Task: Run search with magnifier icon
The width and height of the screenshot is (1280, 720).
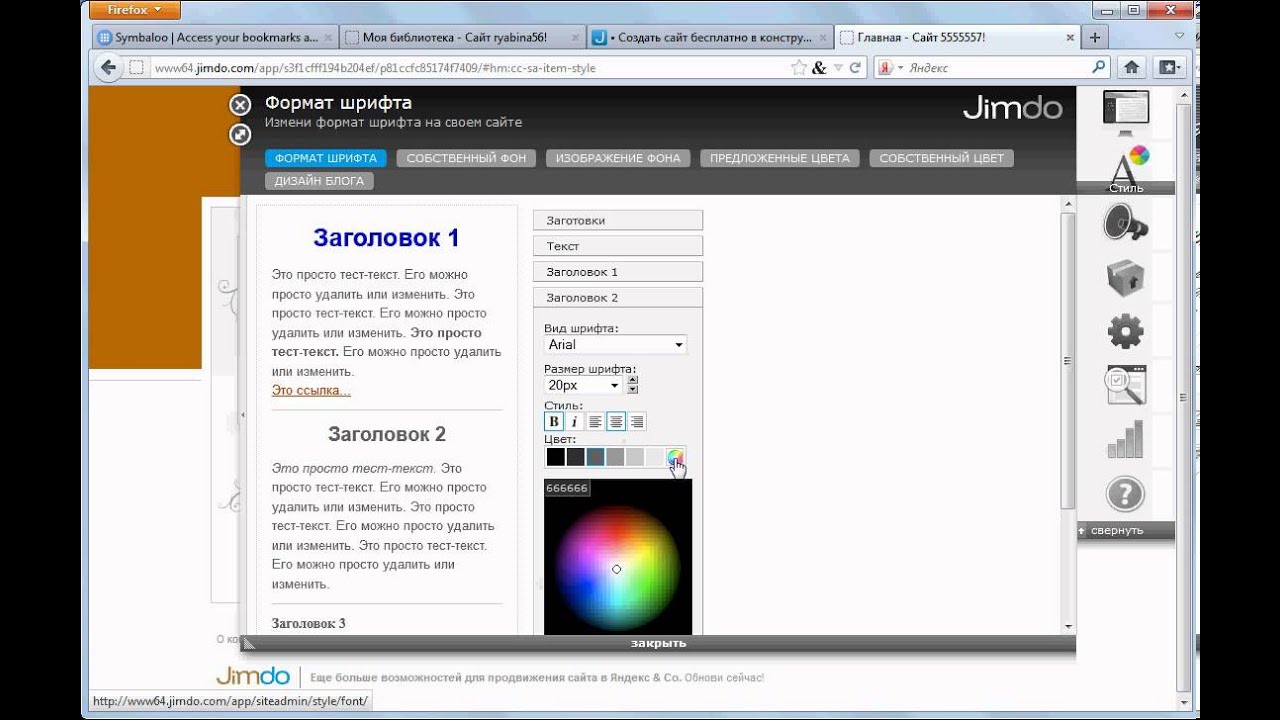Action: [1099, 68]
